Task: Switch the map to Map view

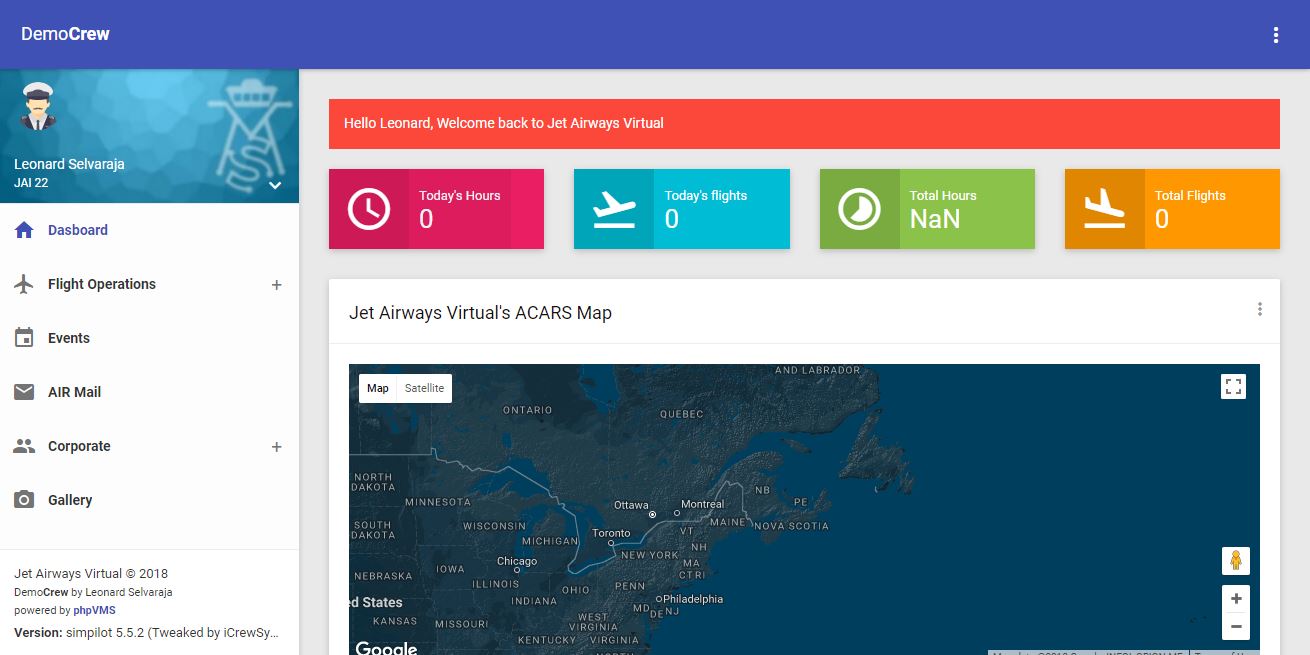Action: (x=378, y=388)
